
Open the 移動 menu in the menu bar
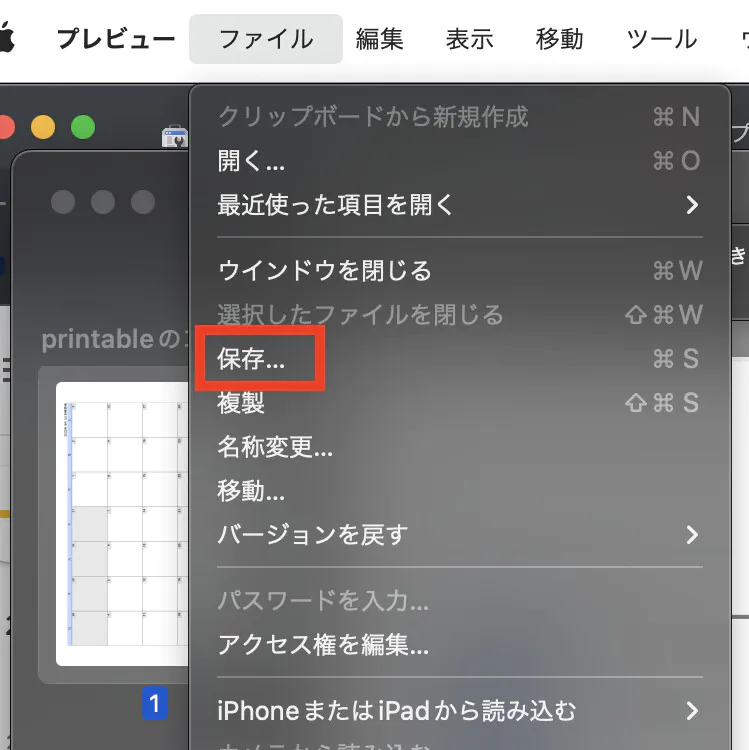[x=559, y=39]
